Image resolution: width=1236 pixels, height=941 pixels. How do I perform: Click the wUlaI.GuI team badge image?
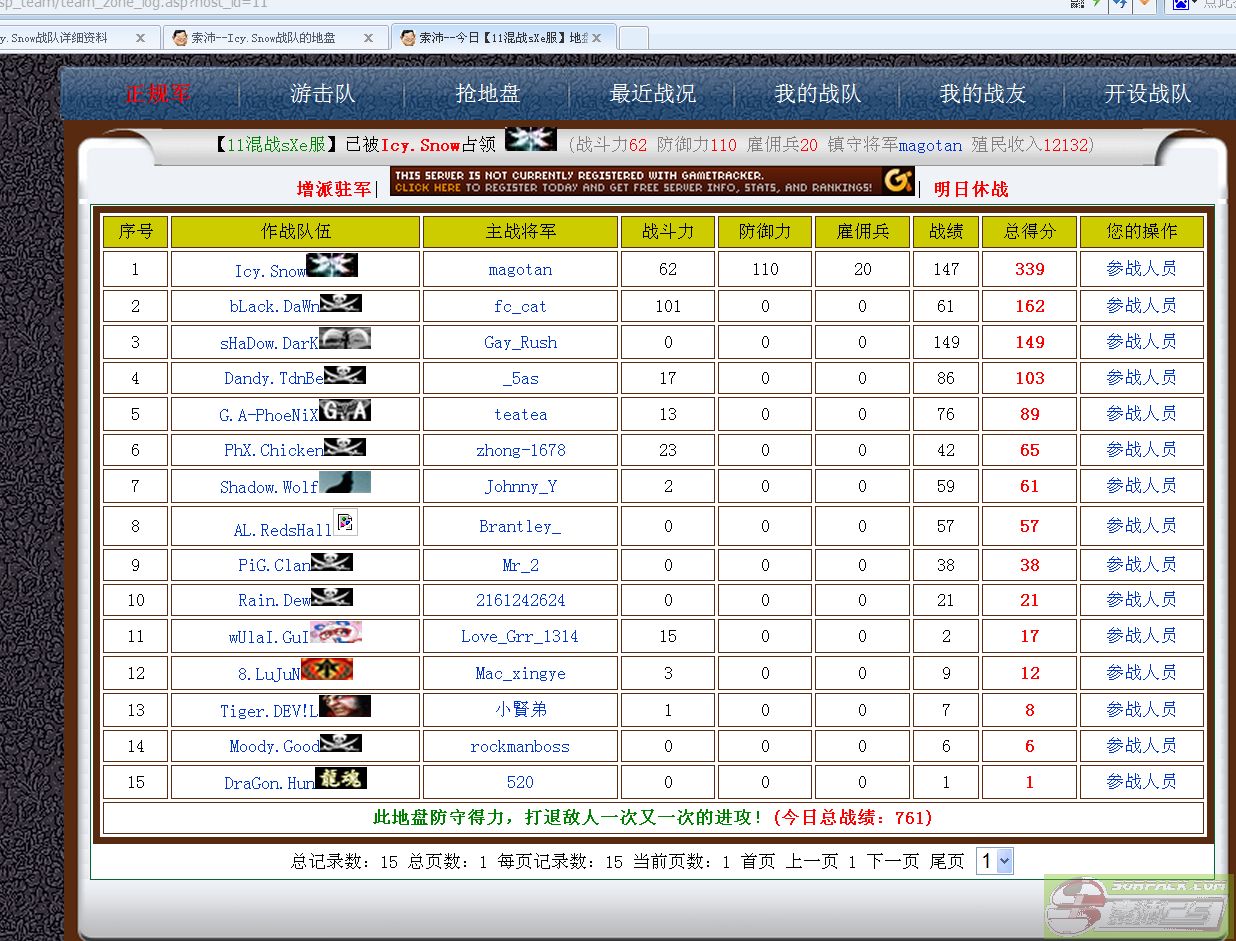click(336, 632)
